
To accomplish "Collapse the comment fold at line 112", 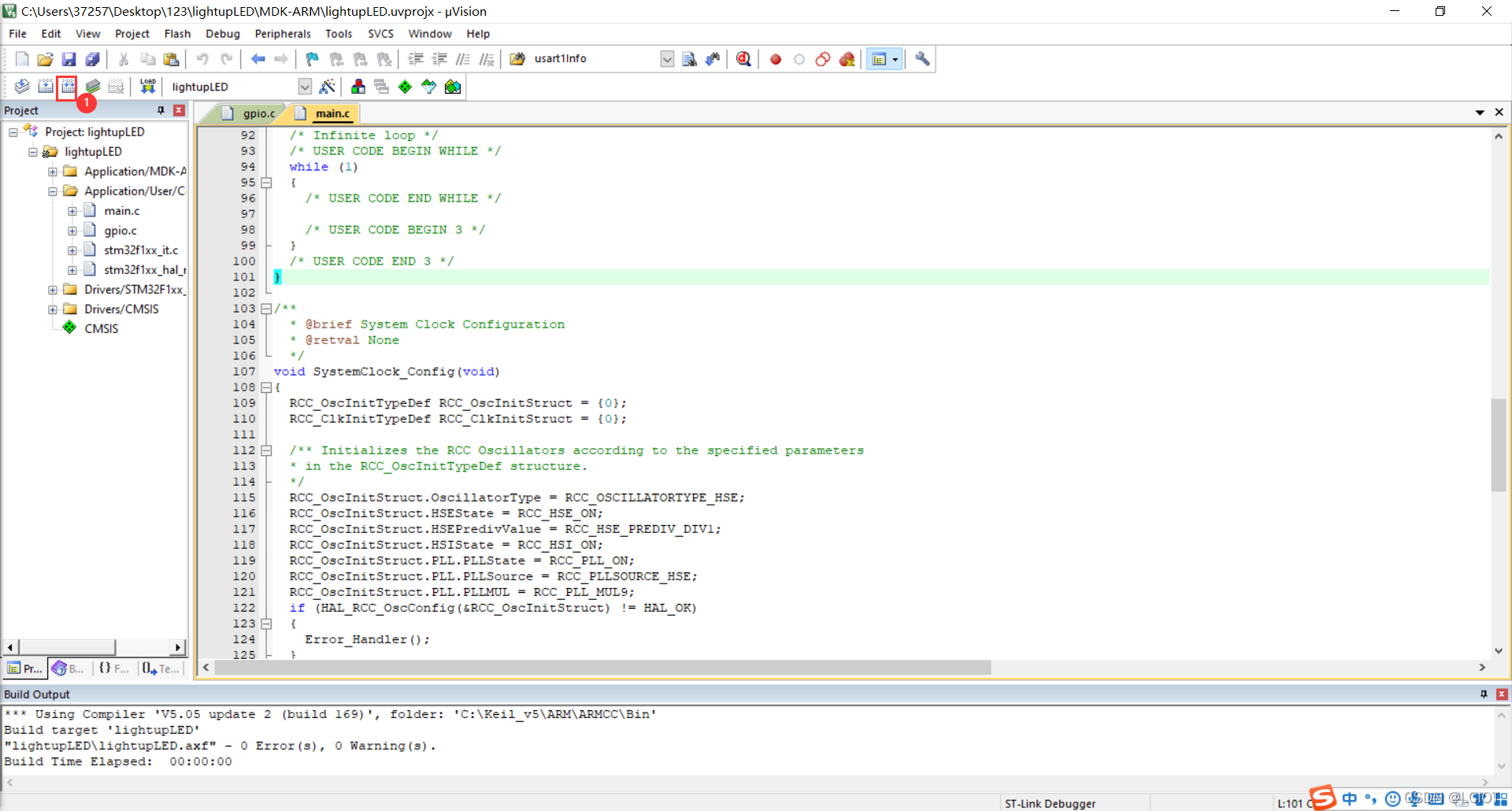I will (x=266, y=450).
